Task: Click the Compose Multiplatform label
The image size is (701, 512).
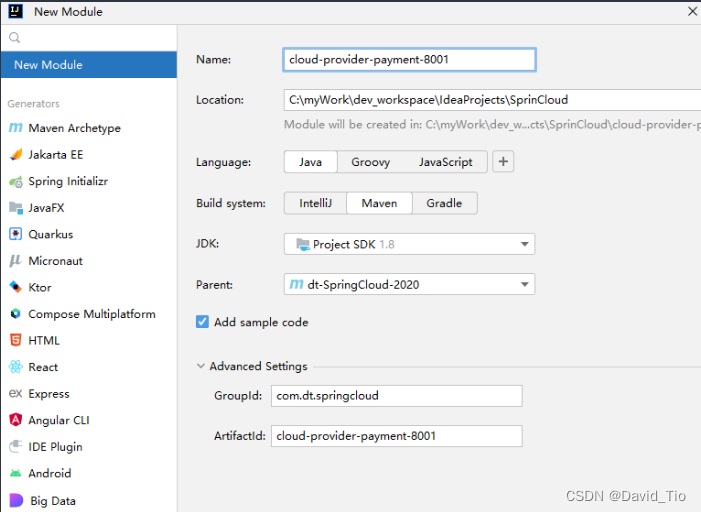Action: click(92, 314)
